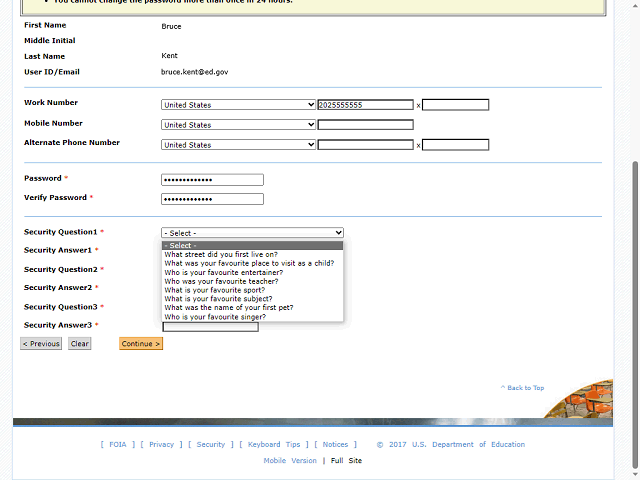Viewport: 640px width, 480px height.
Task: Click the 'Full Site' footer text
Action: pos(346,460)
